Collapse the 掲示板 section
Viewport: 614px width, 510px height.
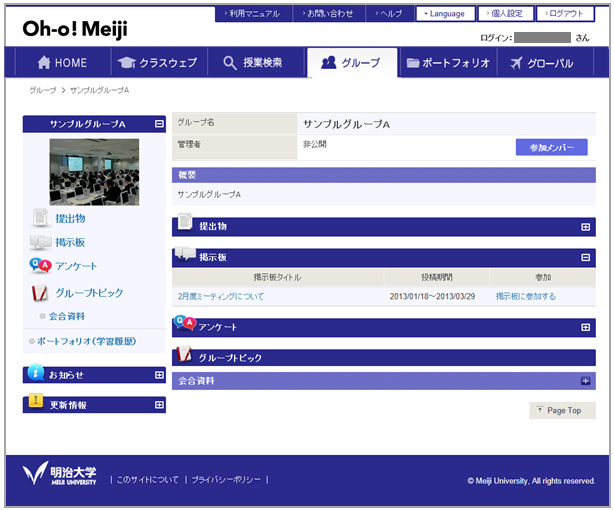[x=585, y=257]
